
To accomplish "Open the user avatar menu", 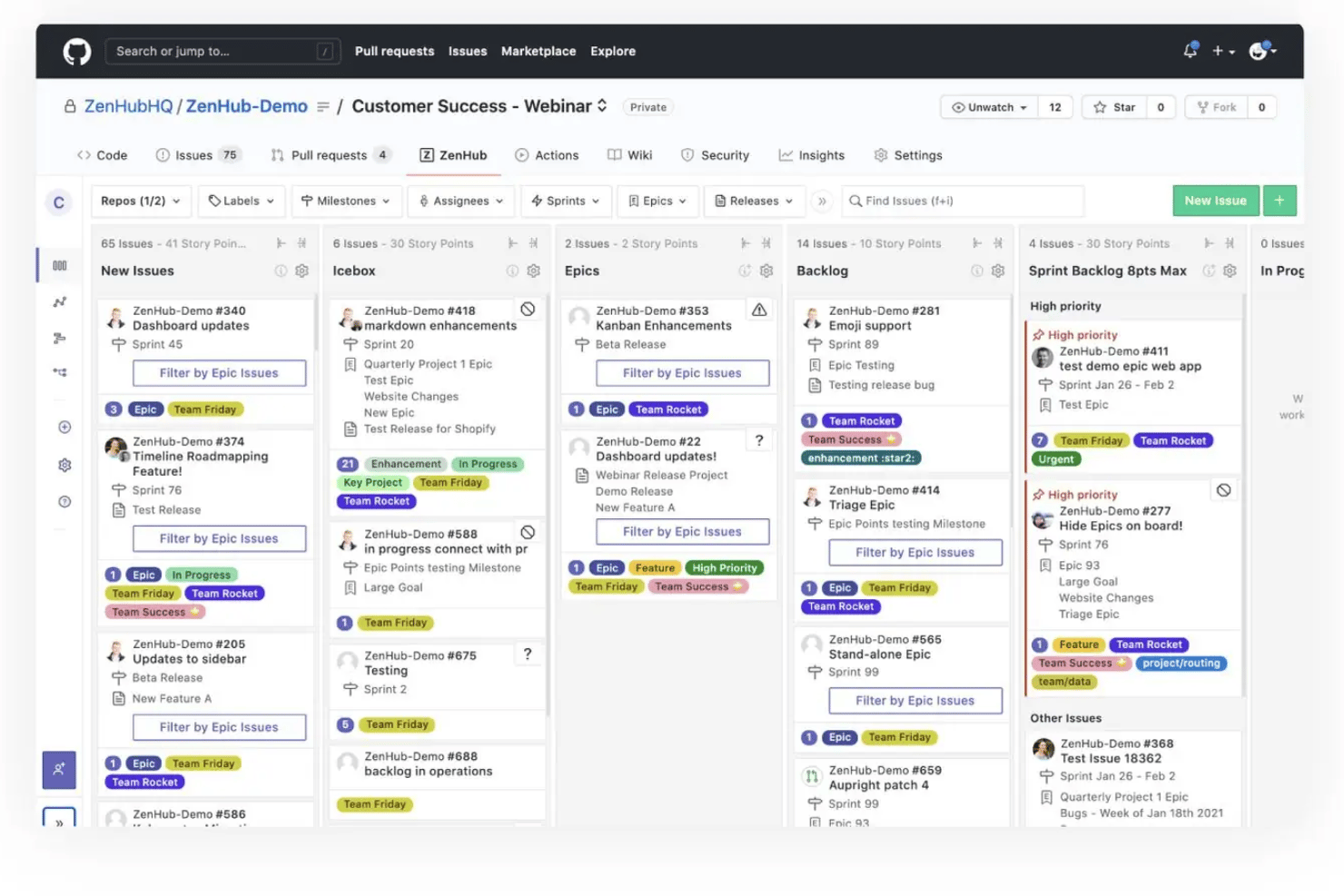I will point(1263,52).
